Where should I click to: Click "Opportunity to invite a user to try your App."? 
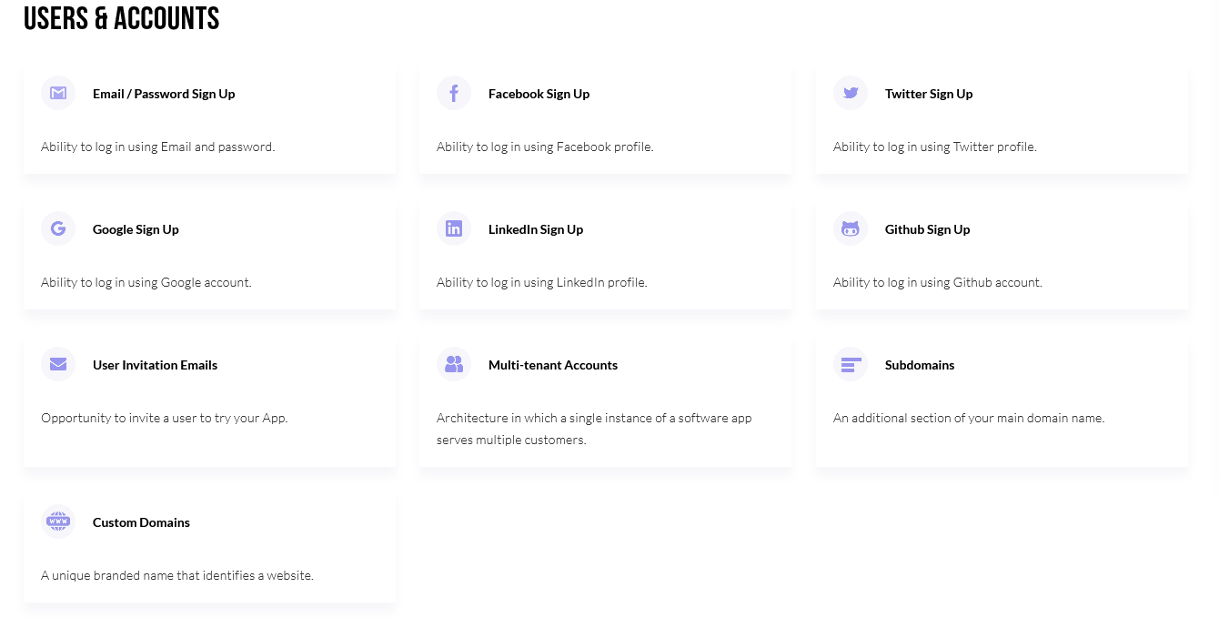pos(164,418)
